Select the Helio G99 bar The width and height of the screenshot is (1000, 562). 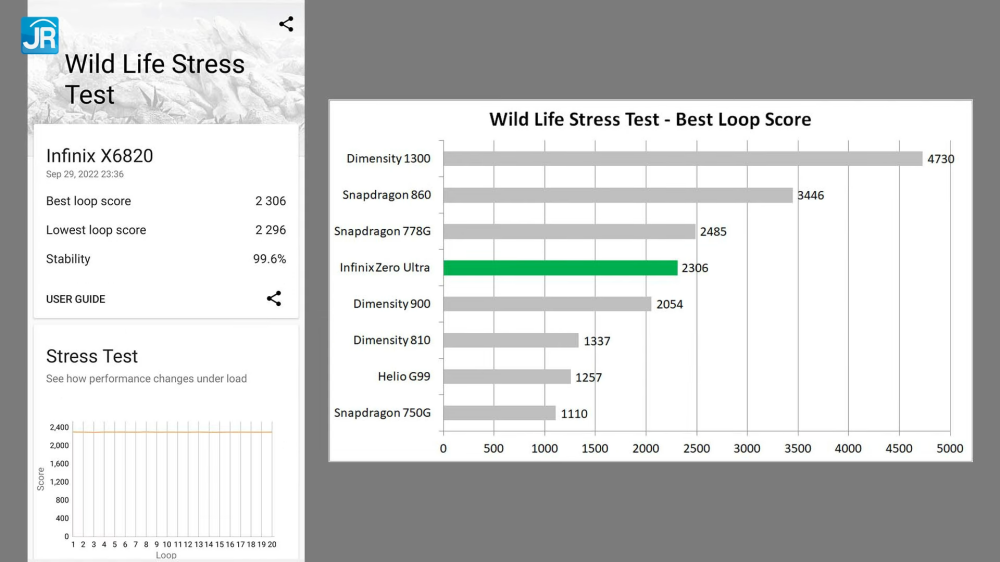(507, 377)
